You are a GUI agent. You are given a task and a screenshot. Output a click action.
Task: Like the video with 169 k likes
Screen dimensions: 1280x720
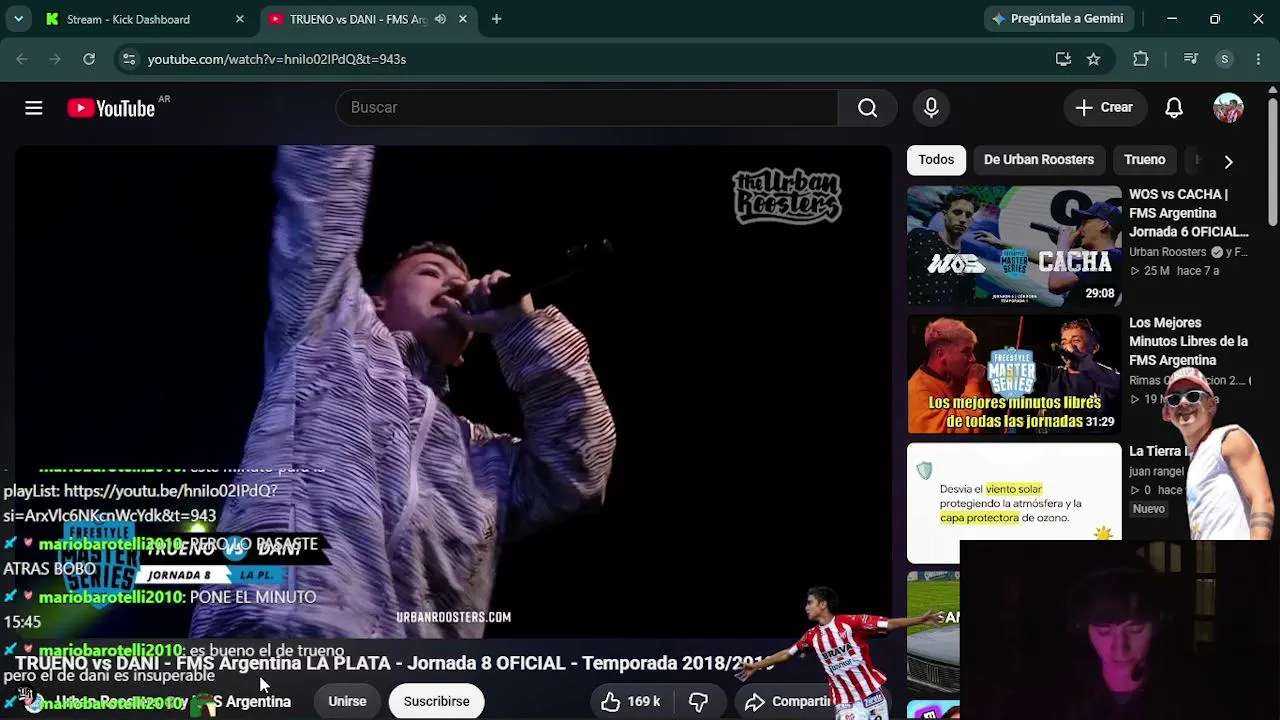tap(631, 702)
